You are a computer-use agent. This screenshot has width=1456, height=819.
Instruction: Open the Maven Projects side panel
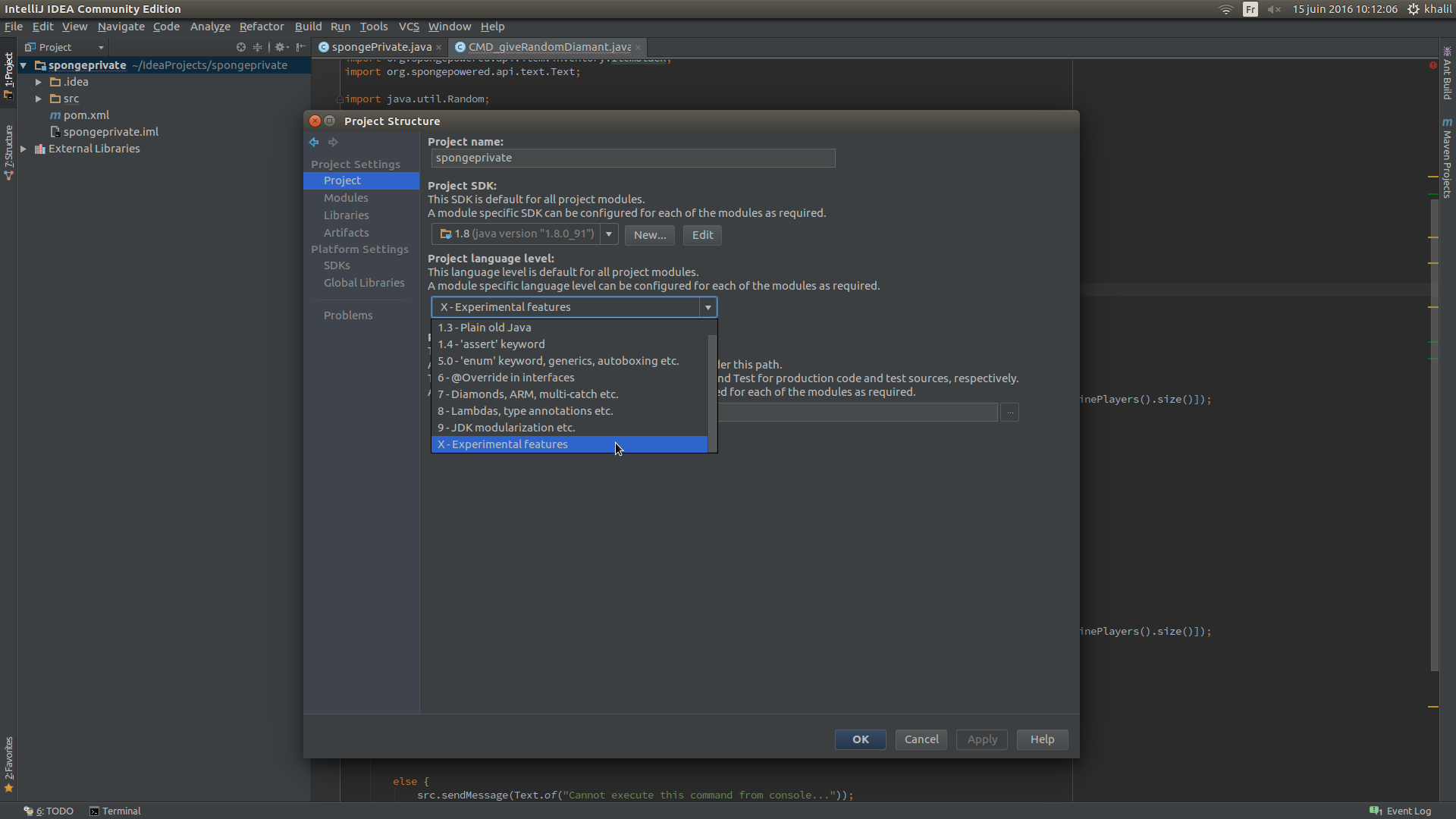pyautogui.click(x=1447, y=158)
